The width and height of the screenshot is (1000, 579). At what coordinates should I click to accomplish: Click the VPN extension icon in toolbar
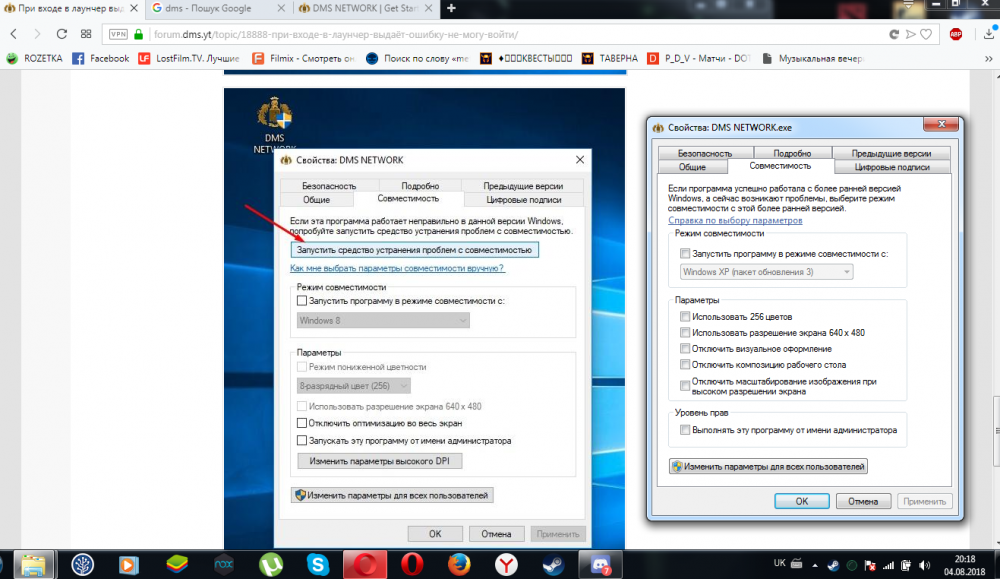click(x=116, y=33)
